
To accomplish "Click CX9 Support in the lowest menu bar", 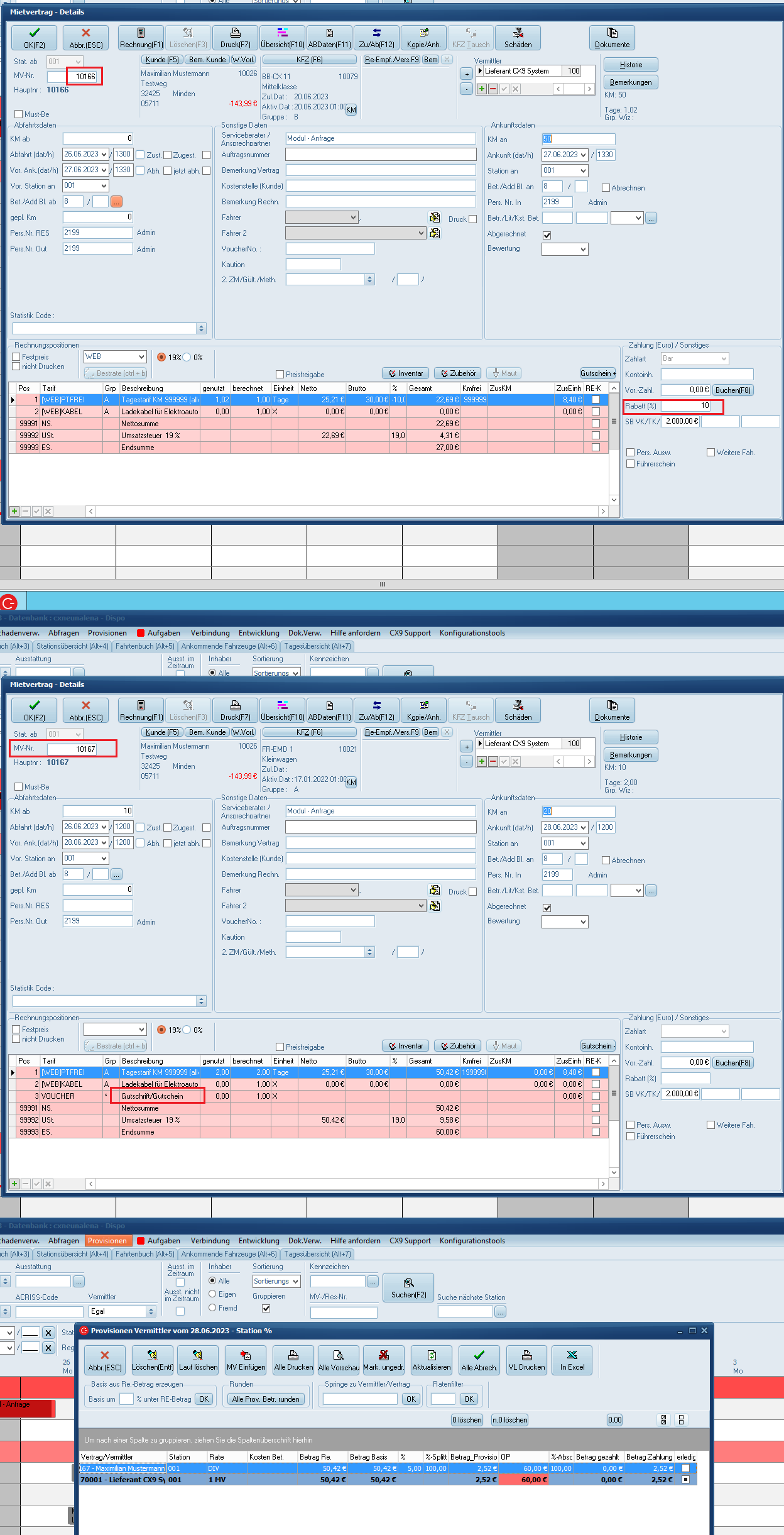I will click(410, 1241).
